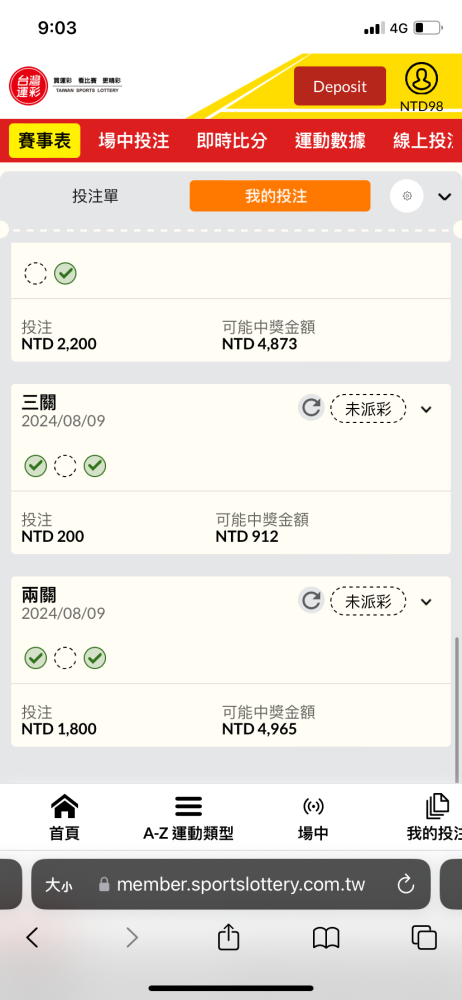This screenshot has width=462, height=1000.
Task: Open A-Z 運動類型 menu icon
Action: click(188, 807)
